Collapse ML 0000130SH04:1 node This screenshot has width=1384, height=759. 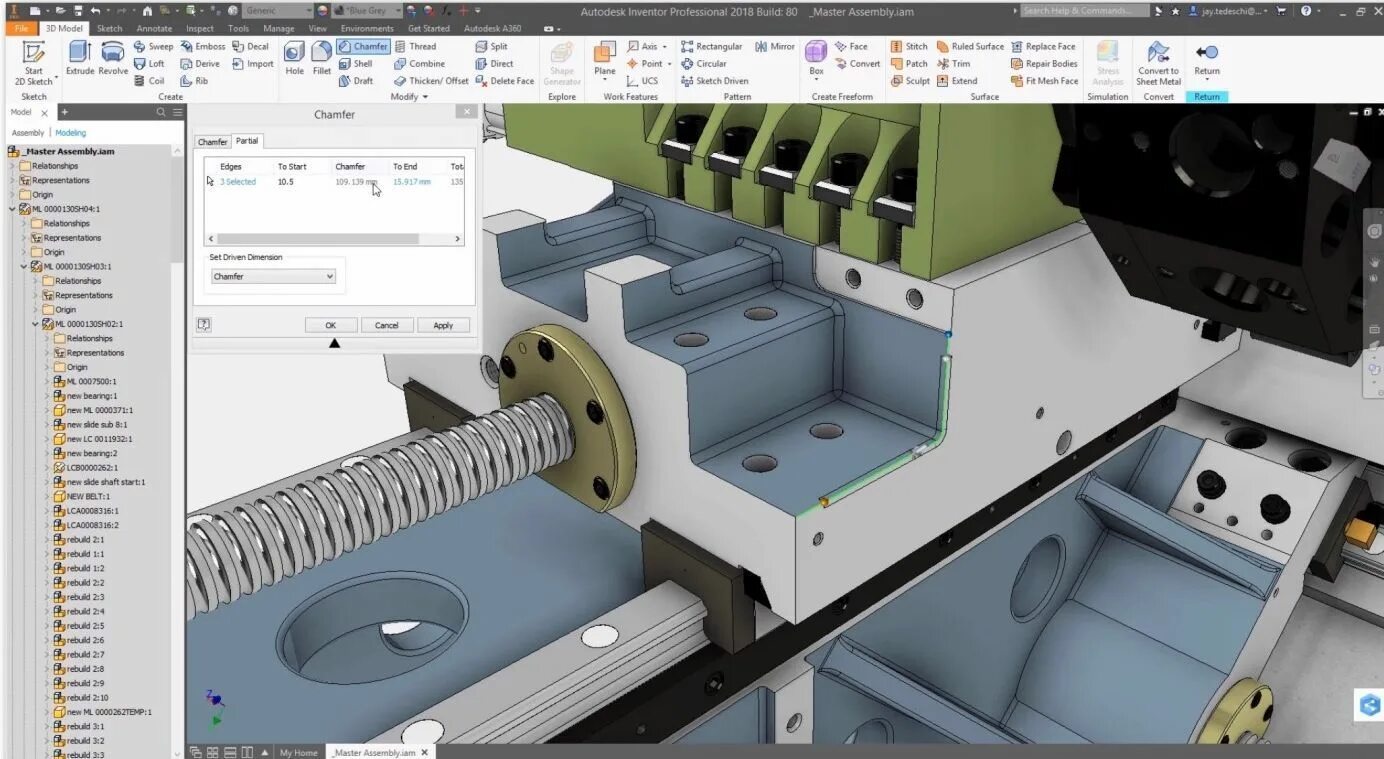click(13, 209)
